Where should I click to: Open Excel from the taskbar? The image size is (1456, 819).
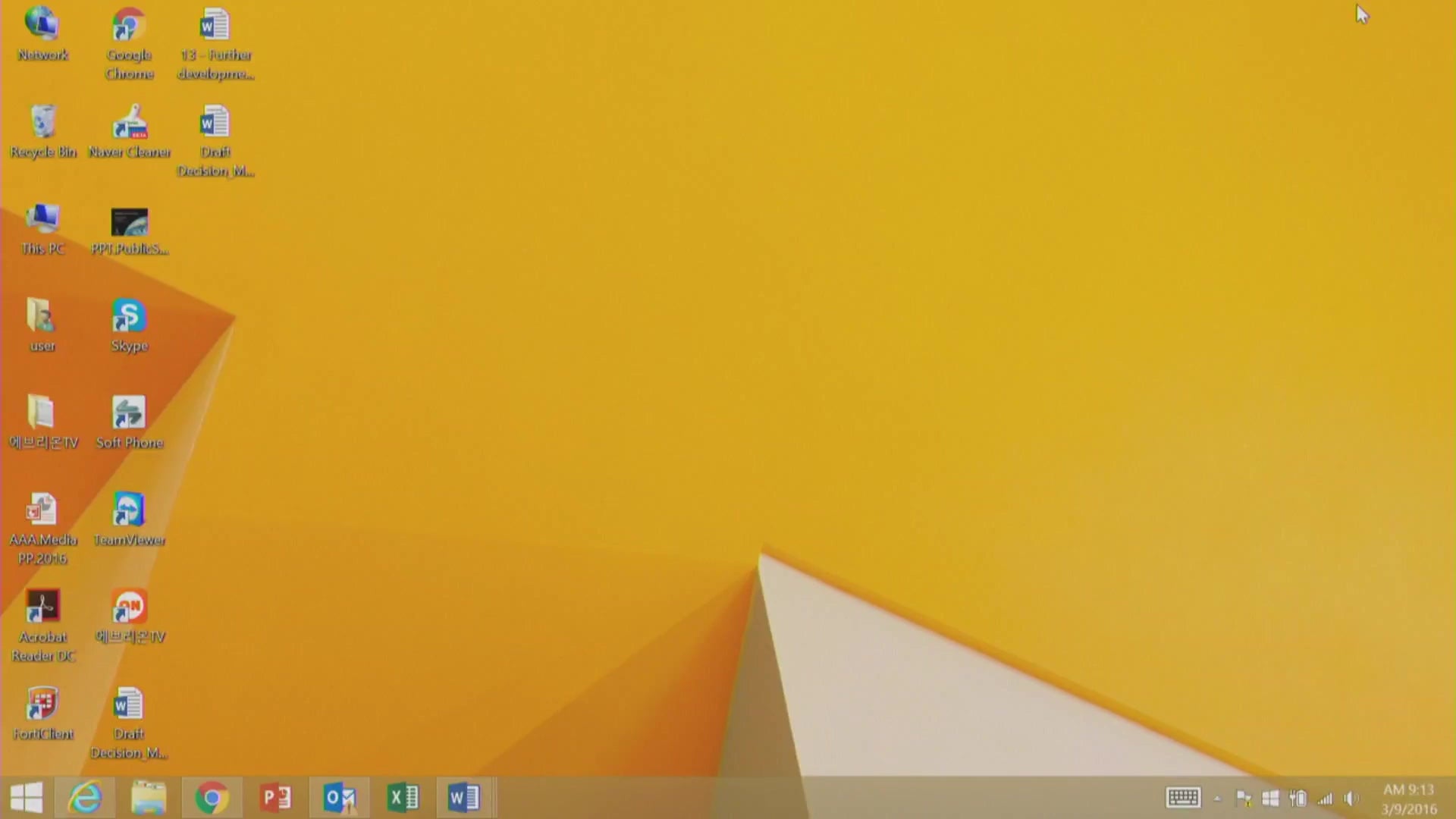[x=403, y=798]
